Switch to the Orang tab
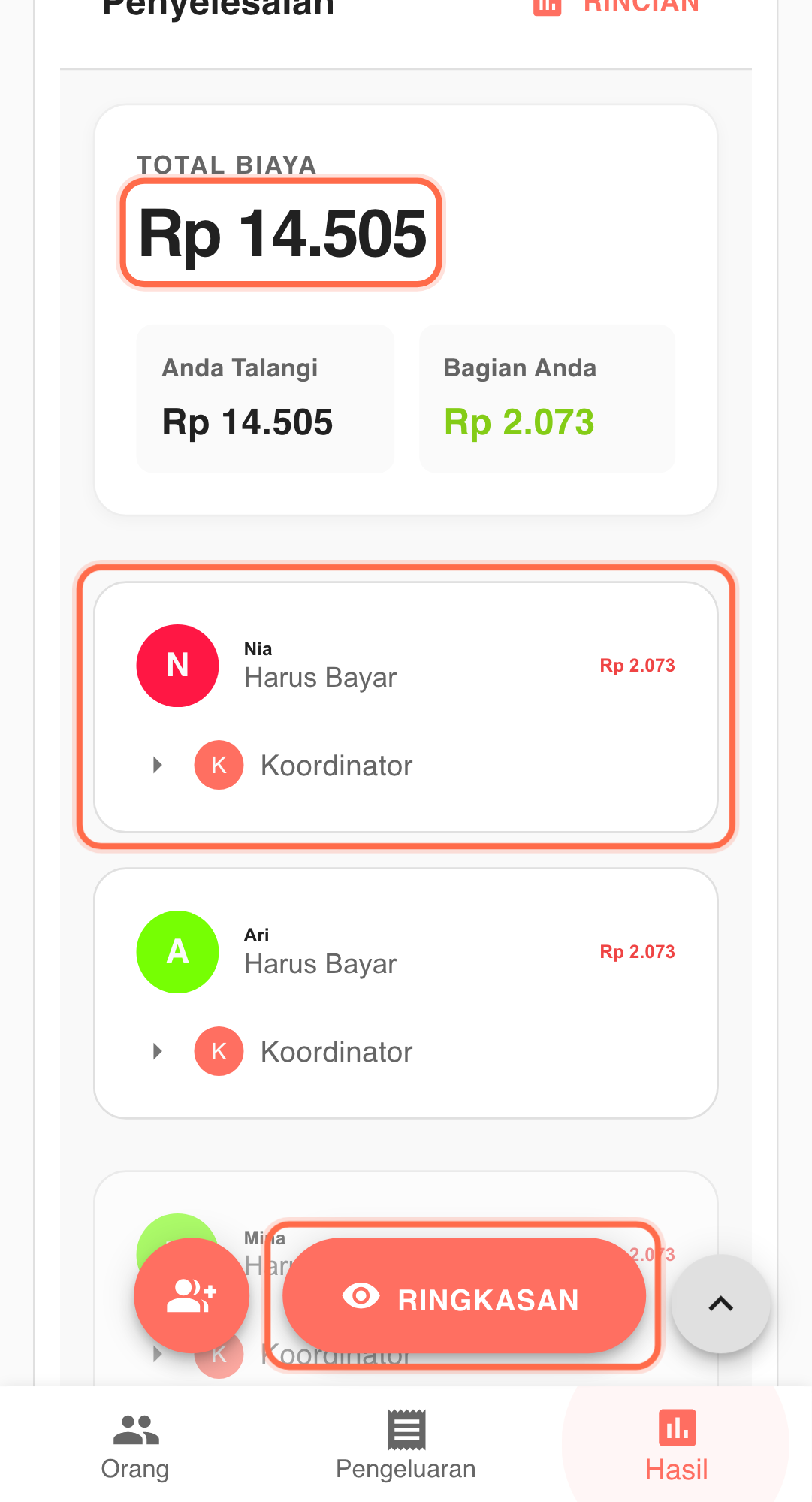This screenshot has width=812, height=1502. tap(135, 1446)
